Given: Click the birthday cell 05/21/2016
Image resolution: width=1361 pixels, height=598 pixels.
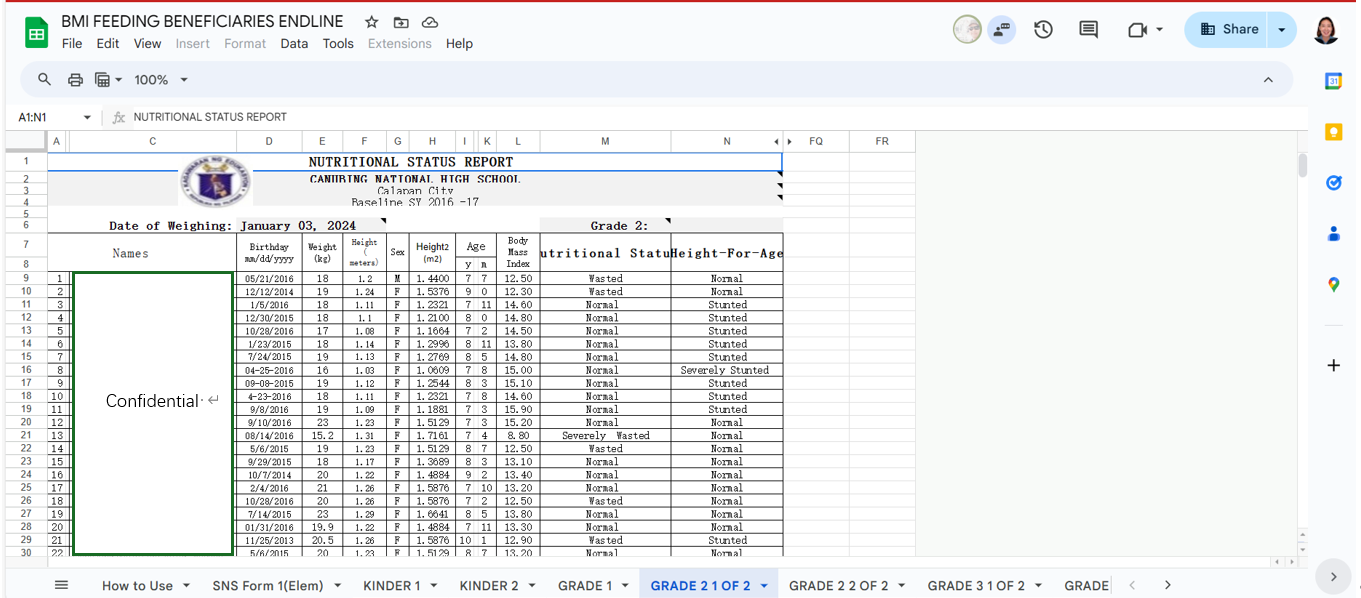Looking at the screenshot, I should (x=269, y=279).
